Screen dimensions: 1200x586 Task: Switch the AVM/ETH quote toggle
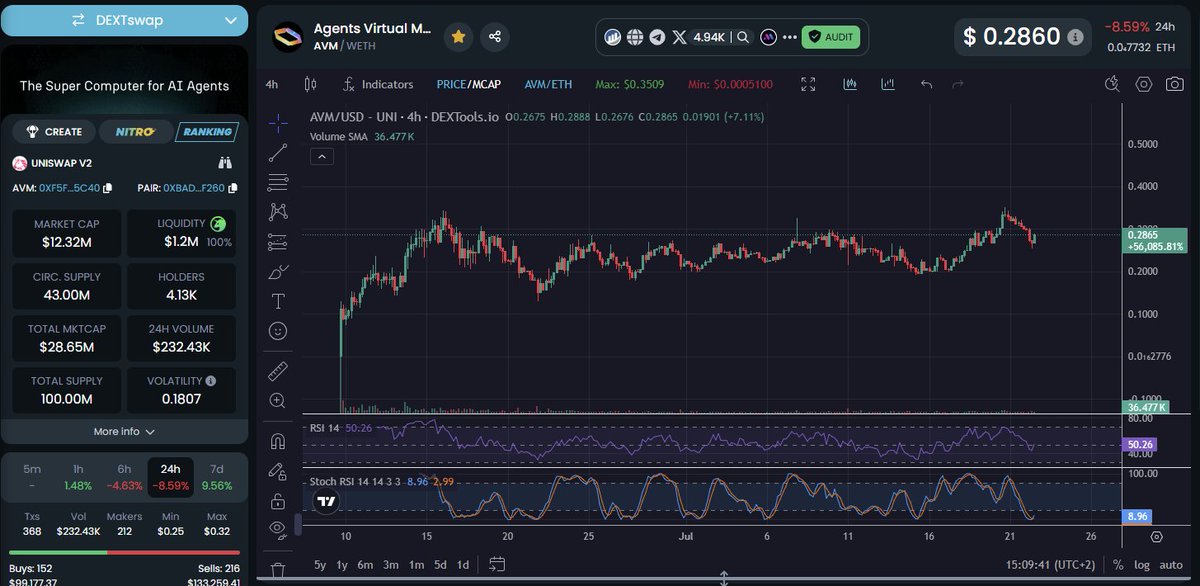548,85
